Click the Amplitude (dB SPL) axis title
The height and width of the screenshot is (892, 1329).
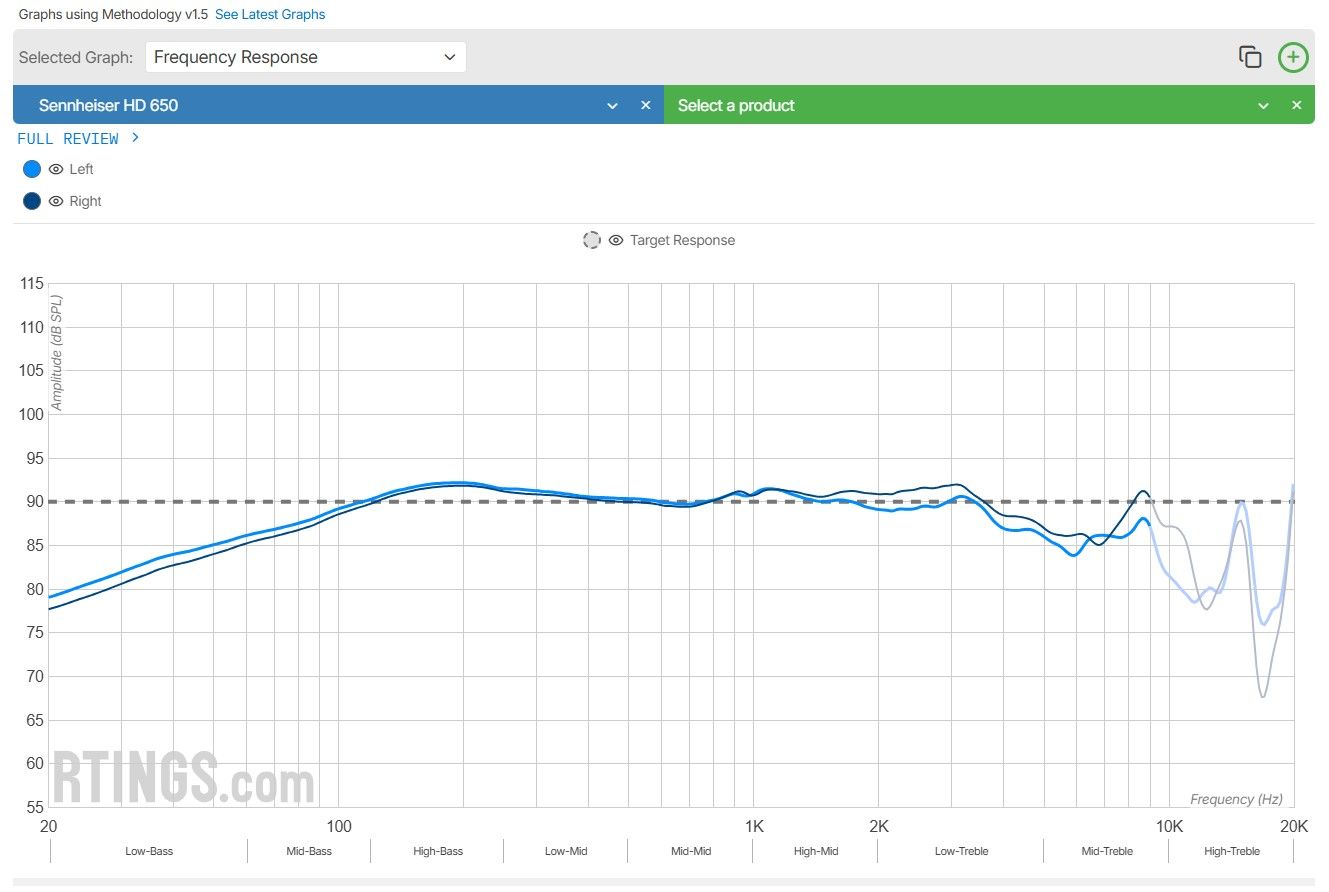point(57,353)
